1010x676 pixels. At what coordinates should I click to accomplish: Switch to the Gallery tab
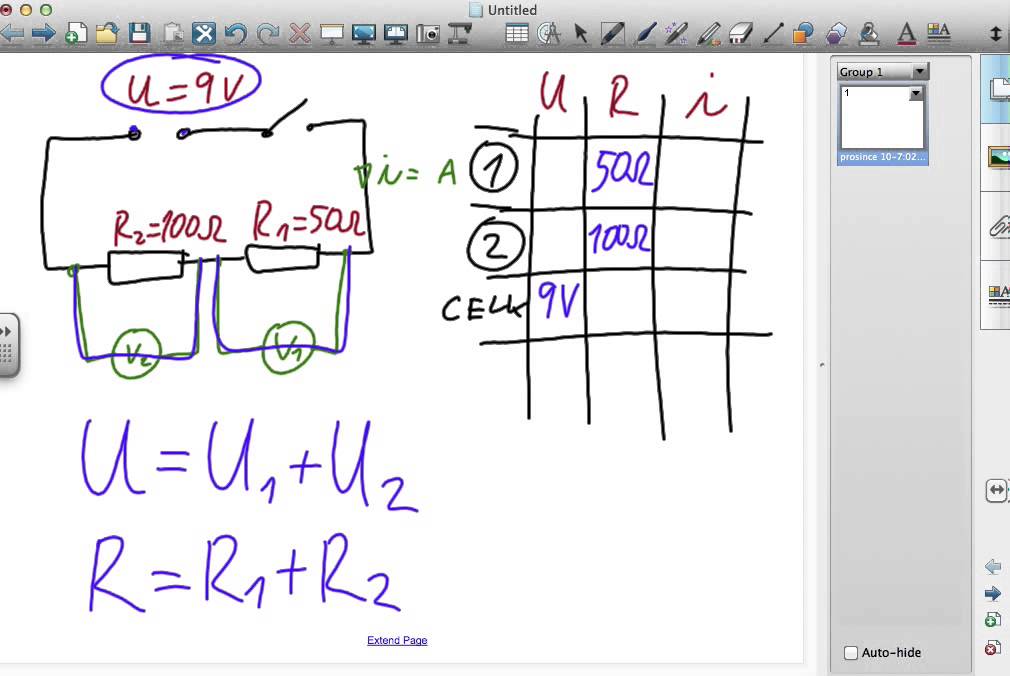997,157
